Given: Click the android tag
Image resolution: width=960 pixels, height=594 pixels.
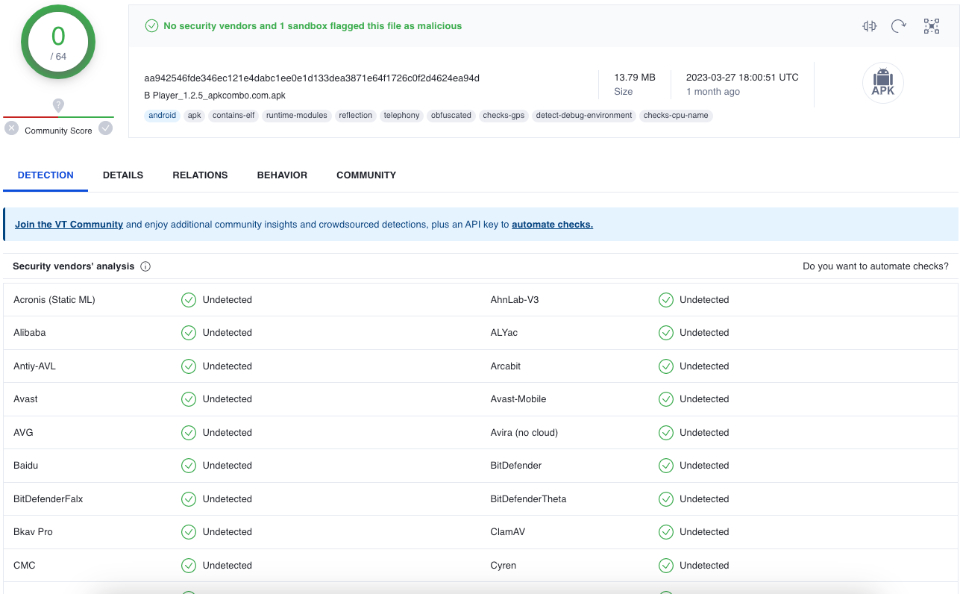Looking at the screenshot, I should pyautogui.click(x=162, y=115).
